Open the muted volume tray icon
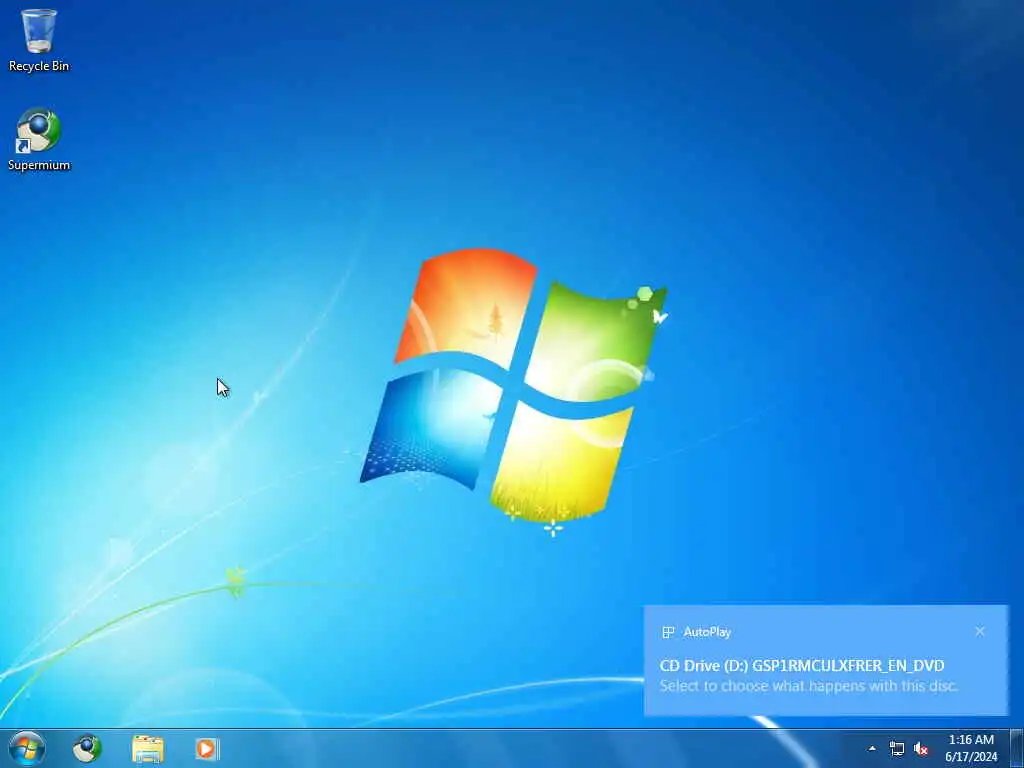 coord(921,748)
